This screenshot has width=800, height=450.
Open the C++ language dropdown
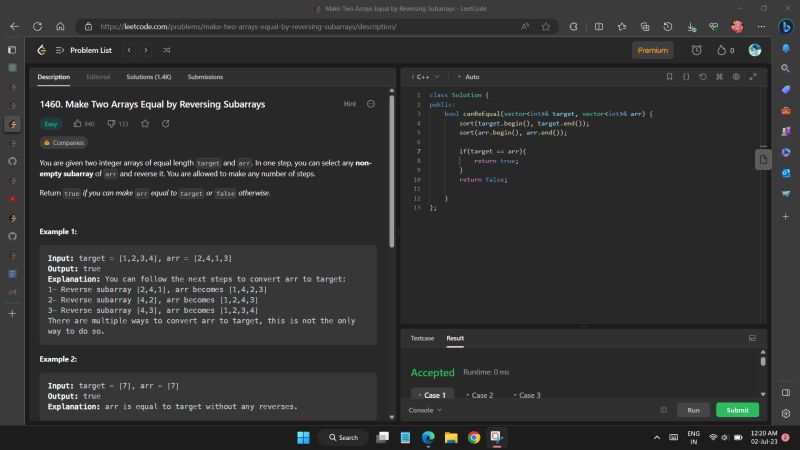pos(427,77)
